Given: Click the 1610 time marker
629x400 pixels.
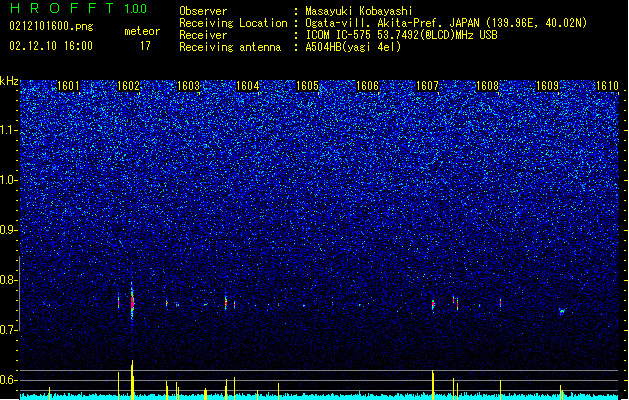Looking at the screenshot, I should (x=607, y=86).
